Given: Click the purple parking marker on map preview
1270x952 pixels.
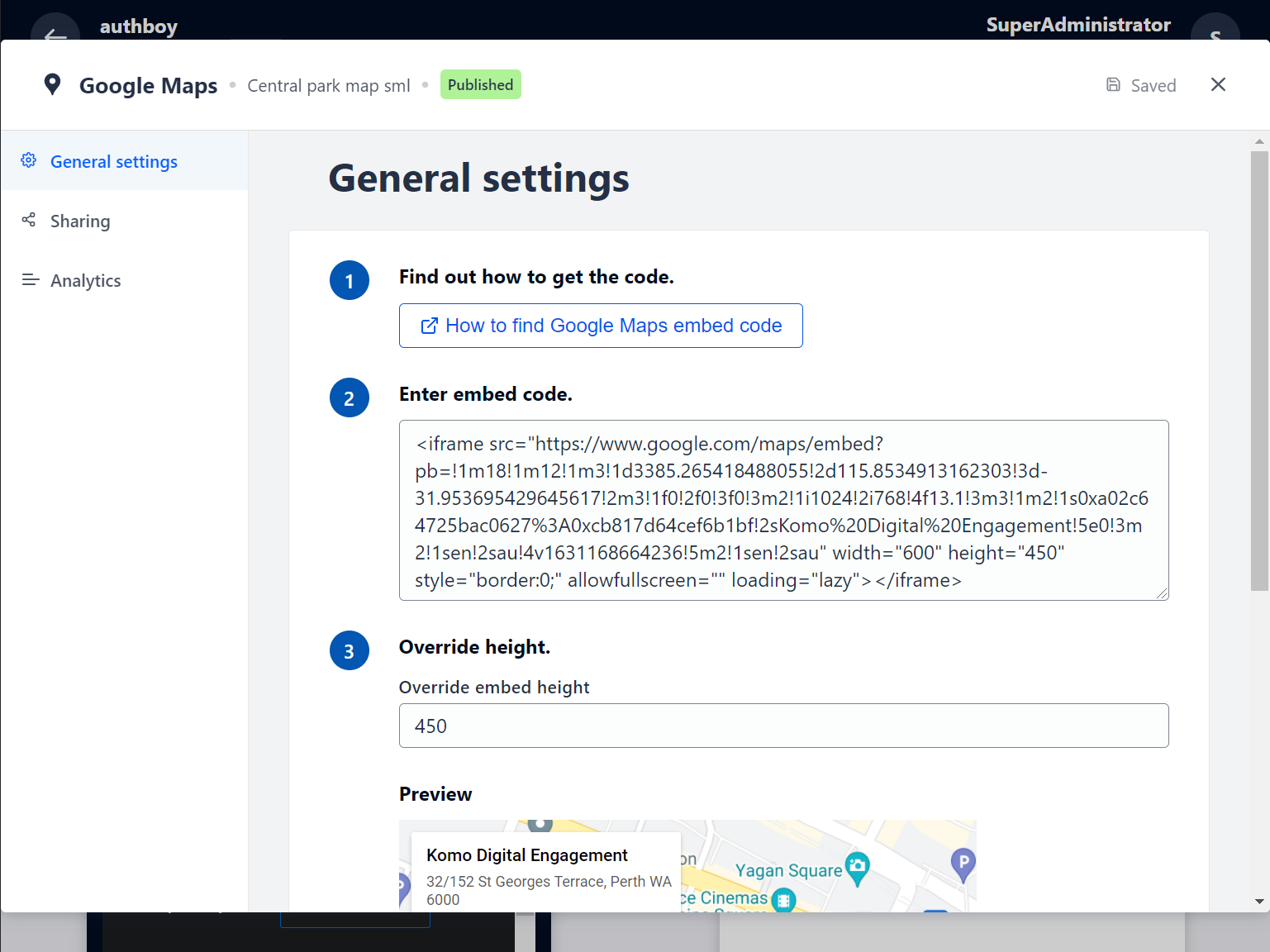Looking at the screenshot, I should pyautogui.click(x=963, y=864).
